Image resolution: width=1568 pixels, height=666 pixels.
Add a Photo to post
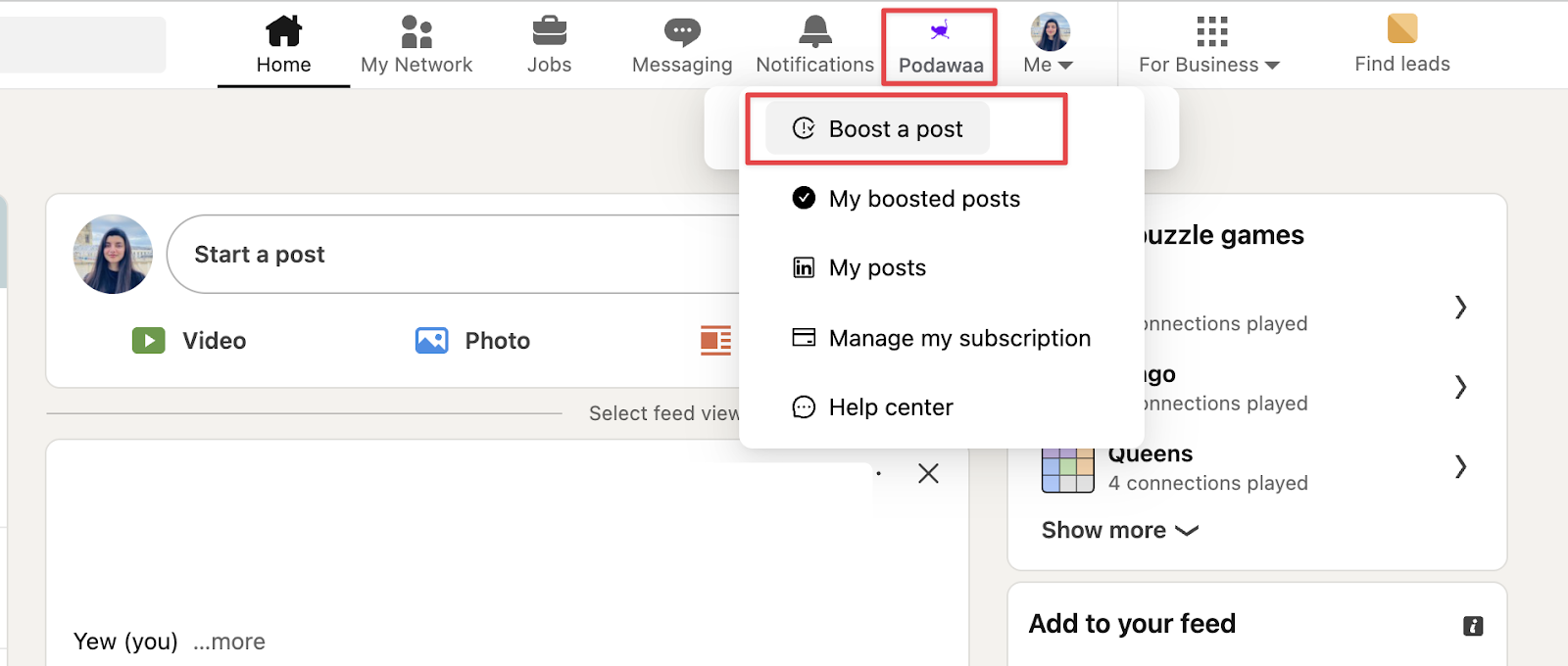[x=472, y=341]
